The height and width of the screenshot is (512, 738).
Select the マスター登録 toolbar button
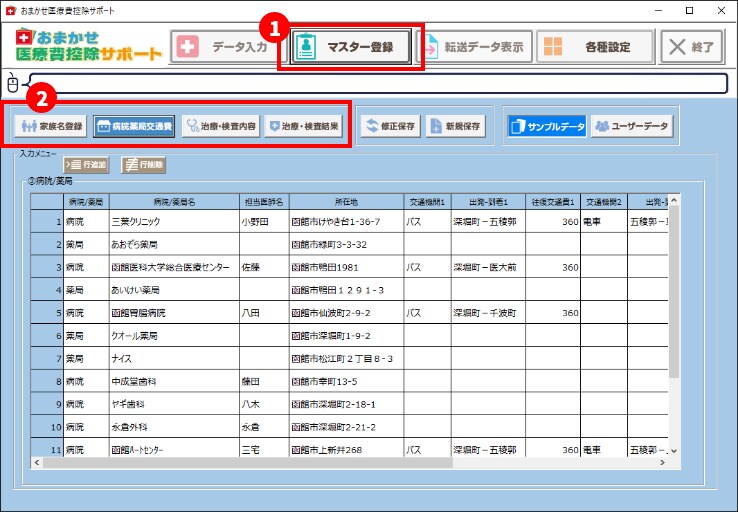(x=350, y=47)
